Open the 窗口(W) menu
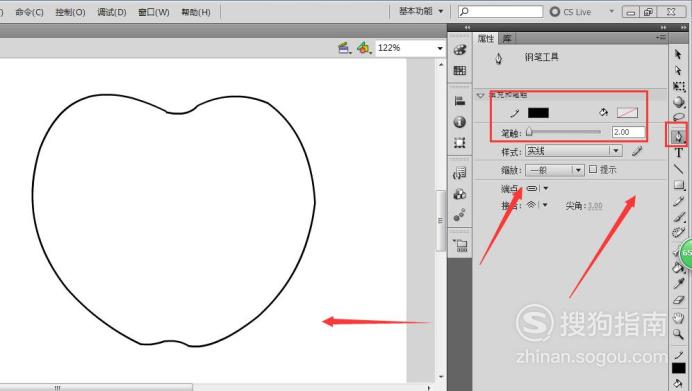The height and width of the screenshot is (391, 692). (x=154, y=12)
